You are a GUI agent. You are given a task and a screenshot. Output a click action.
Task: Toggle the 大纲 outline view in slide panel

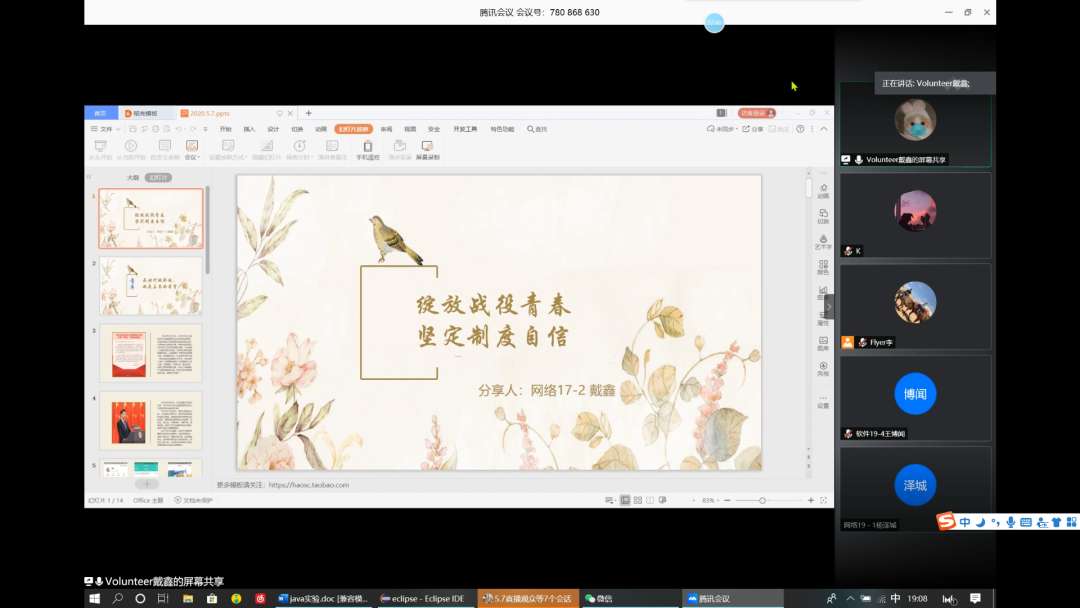(x=132, y=177)
